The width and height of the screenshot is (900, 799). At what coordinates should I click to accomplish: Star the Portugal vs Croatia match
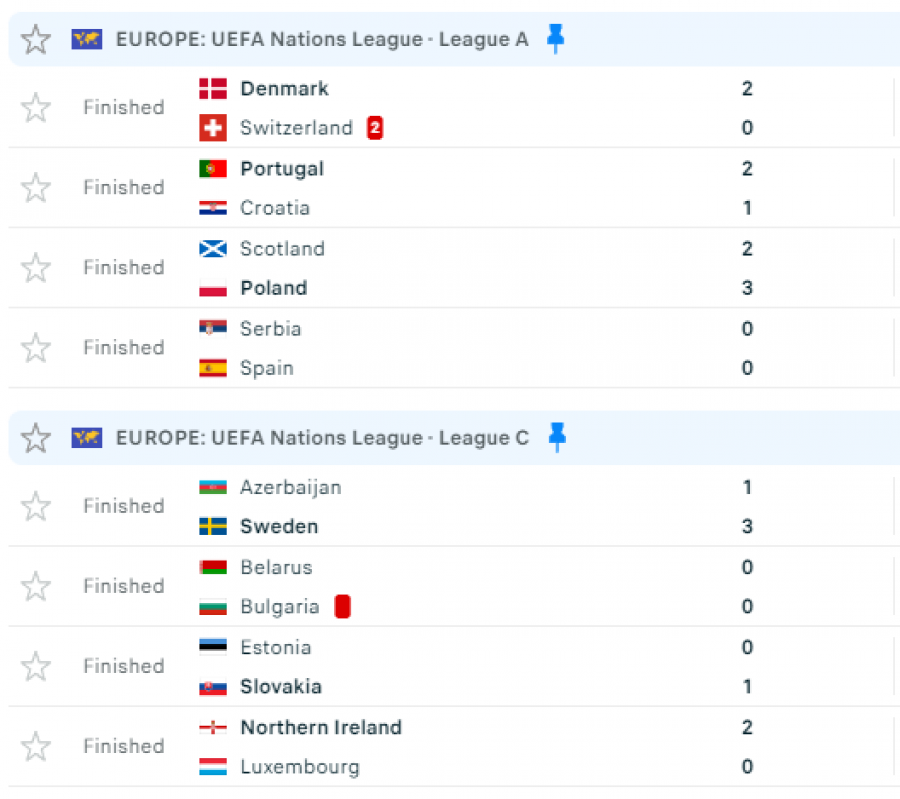pos(36,188)
